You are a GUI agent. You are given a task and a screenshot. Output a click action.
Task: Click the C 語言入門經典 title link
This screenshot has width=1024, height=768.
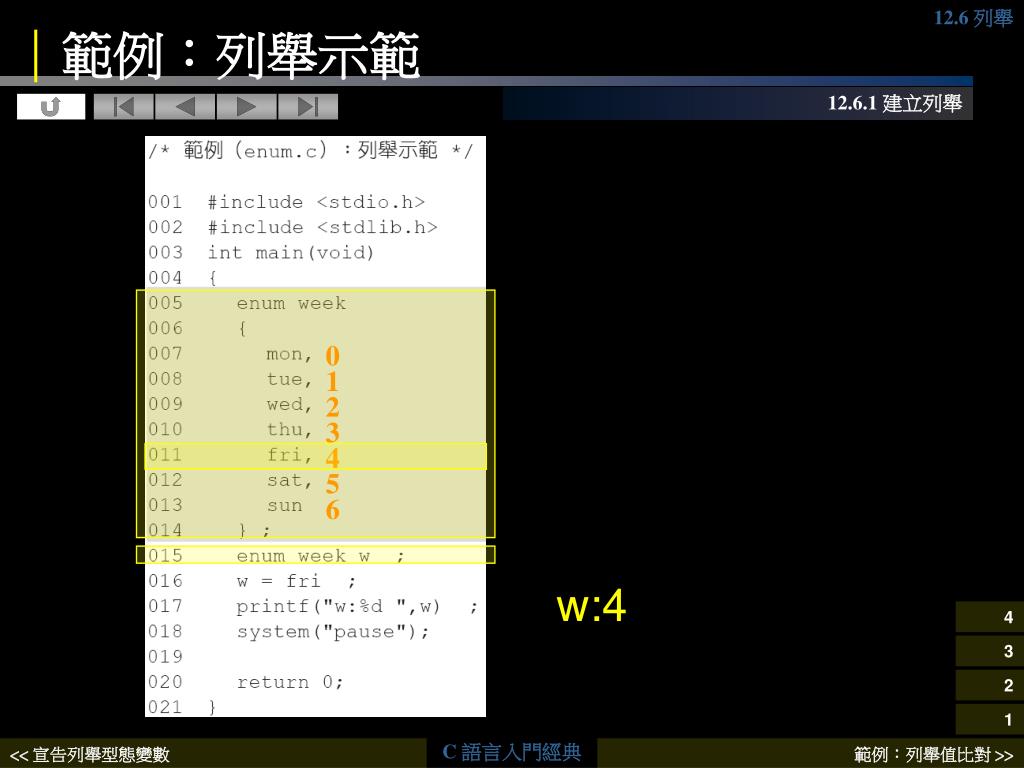(x=511, y=752)
